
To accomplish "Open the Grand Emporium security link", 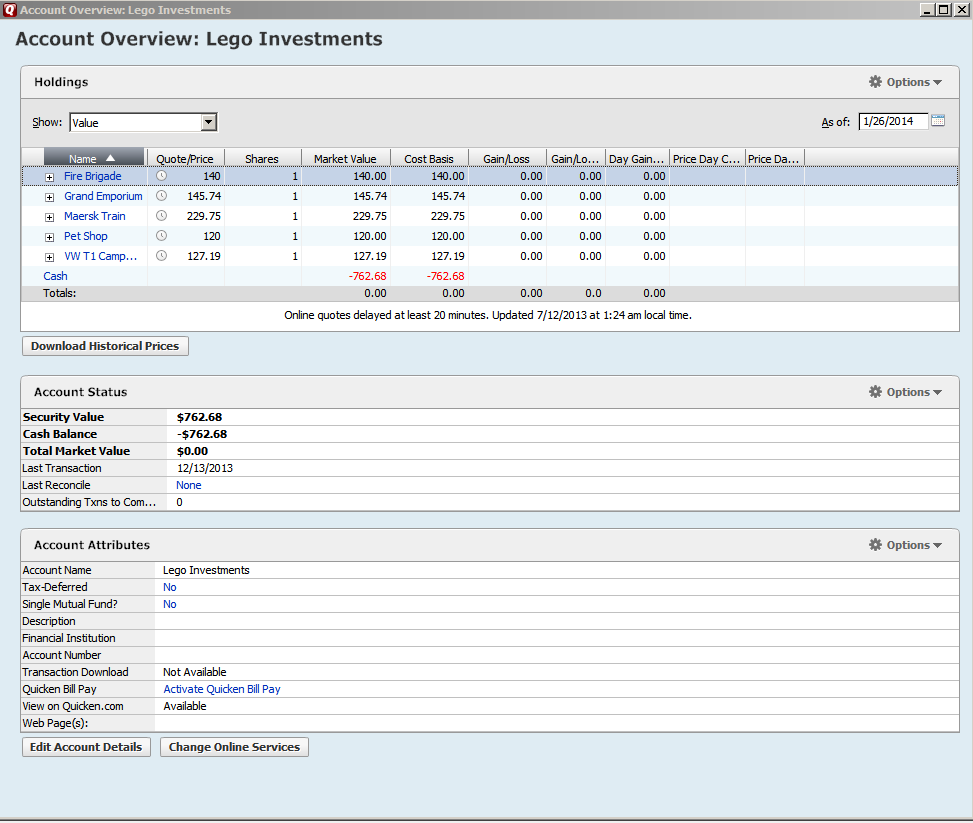I will pos(103,196).
